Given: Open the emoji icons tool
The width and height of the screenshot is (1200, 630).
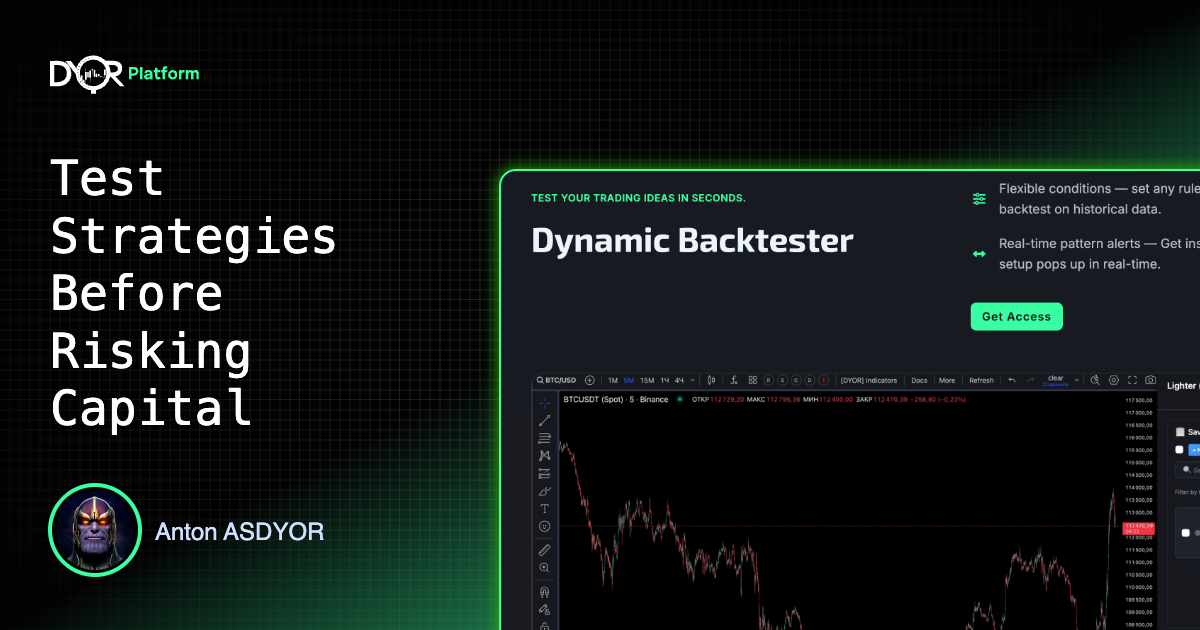Looking at the screenshot, I should coord(545,526).
